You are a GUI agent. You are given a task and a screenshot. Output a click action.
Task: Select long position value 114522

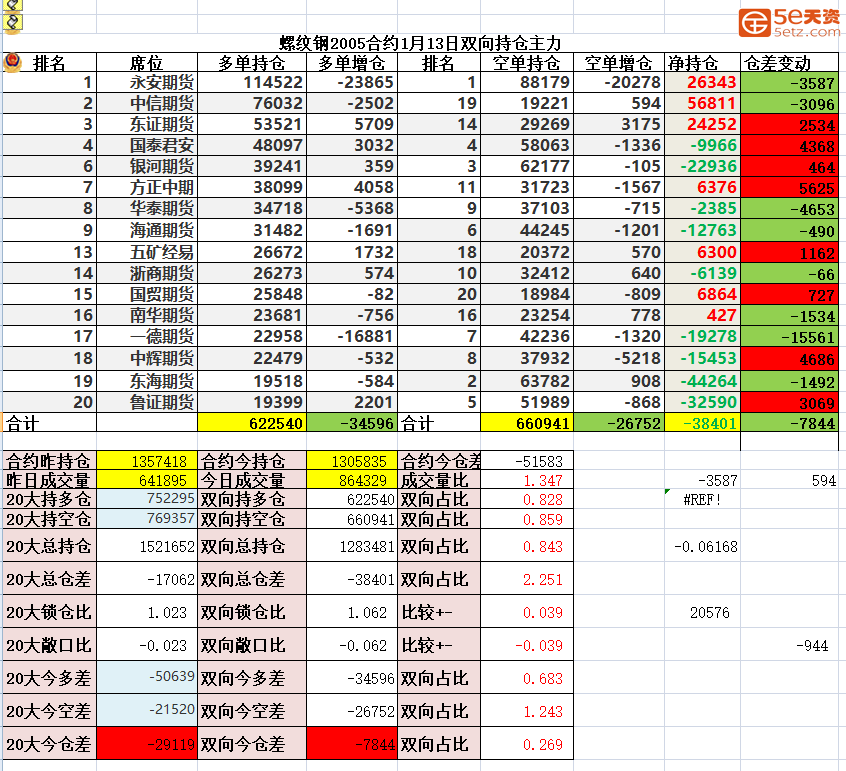tap(252, 83)
